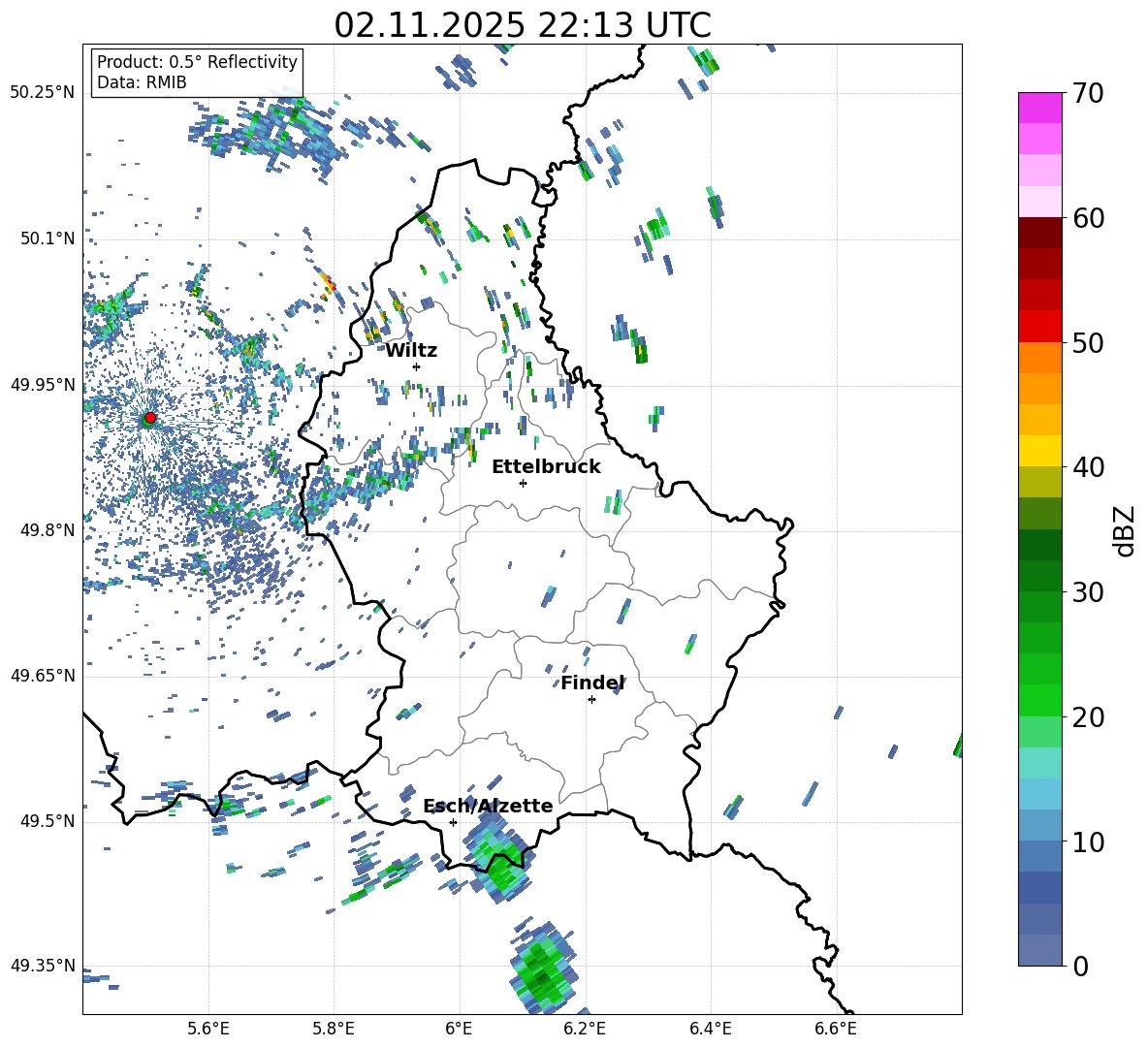Image resolution: width=1148 pixels, height=1048 pixels.
Task: Click the green rain cell below Esch/Alzette
Action: (502, 870)
